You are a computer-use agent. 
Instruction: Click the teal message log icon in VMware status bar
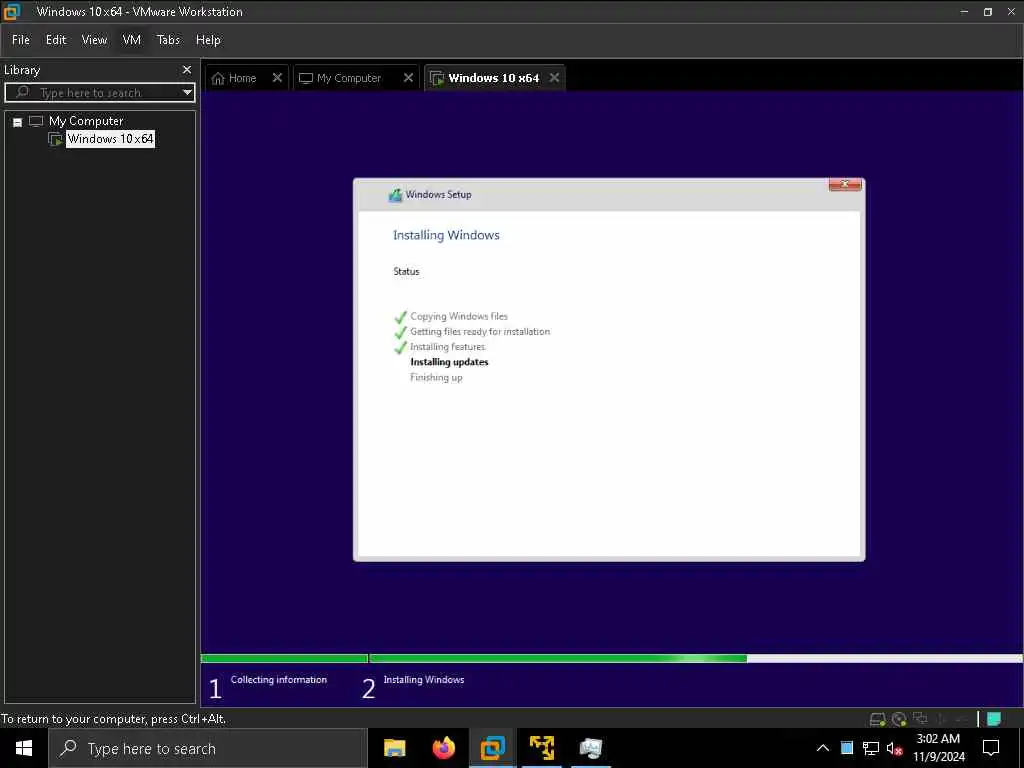(x=994, y=719)
